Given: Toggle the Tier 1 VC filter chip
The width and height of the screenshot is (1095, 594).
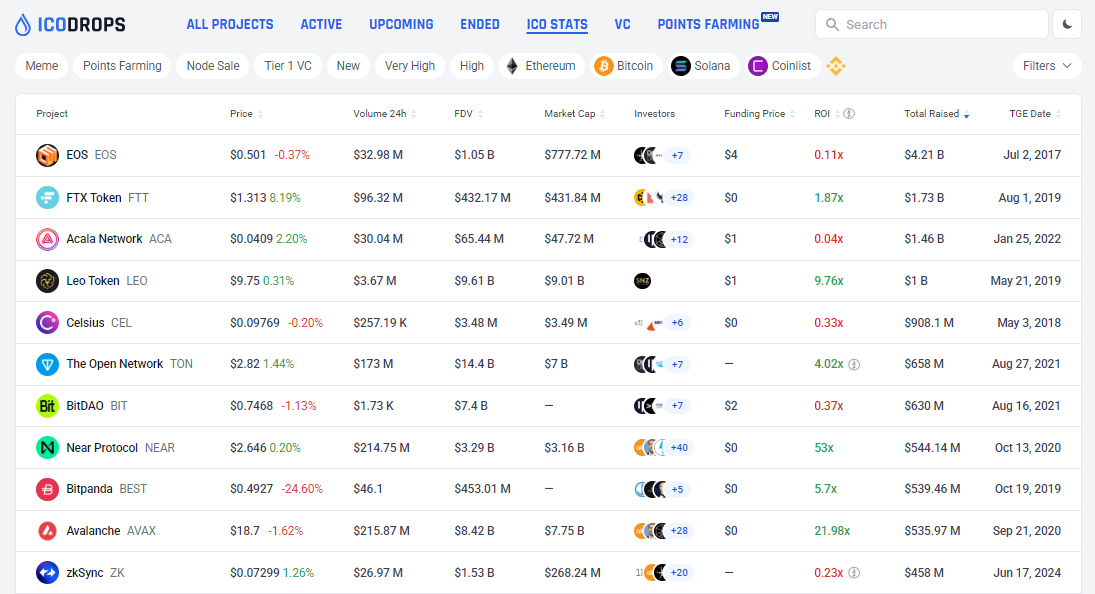Looking at the screenshot, I should point(288,66).
